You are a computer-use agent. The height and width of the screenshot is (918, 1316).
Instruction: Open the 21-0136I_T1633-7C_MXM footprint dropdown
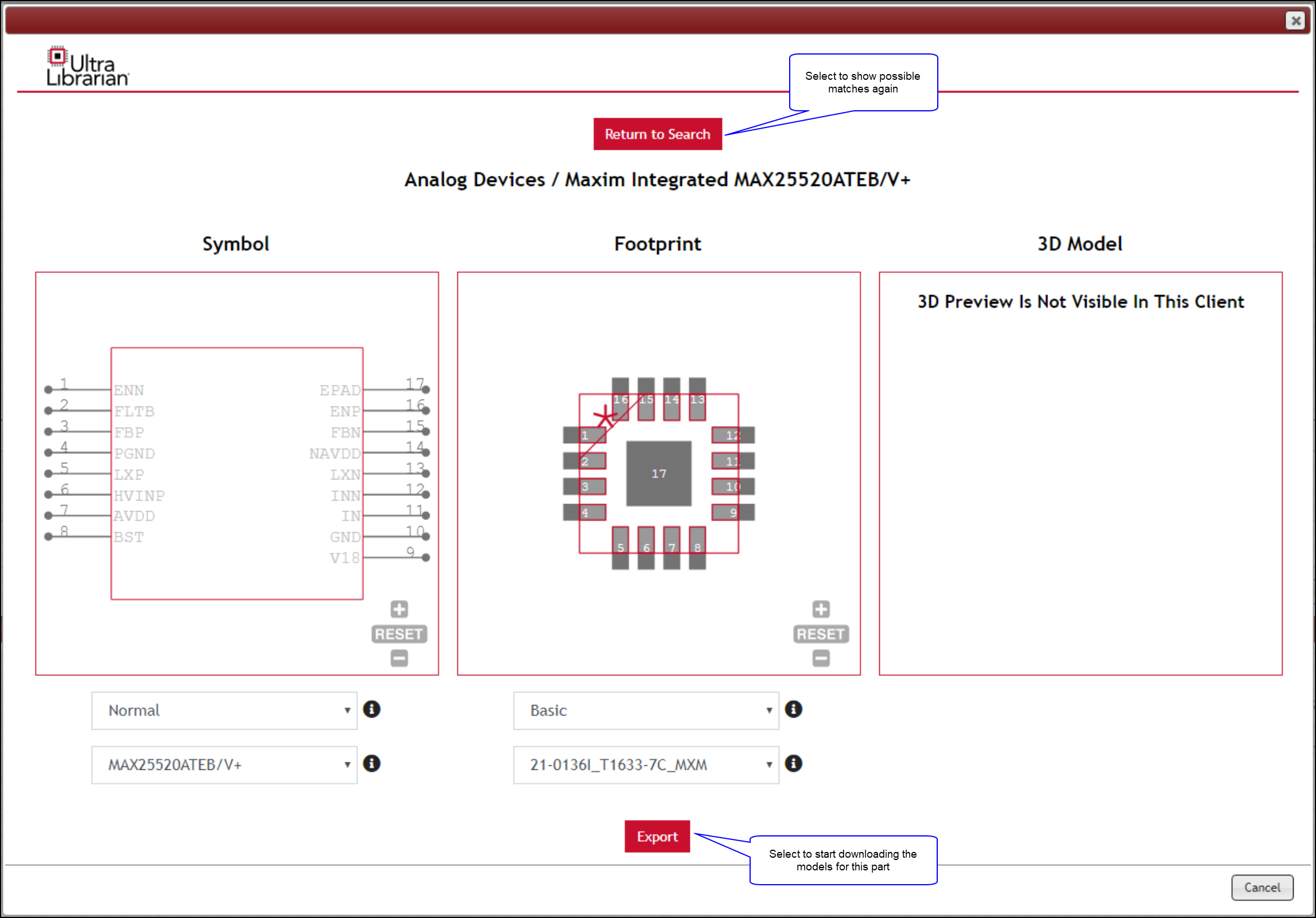point(646,765)
